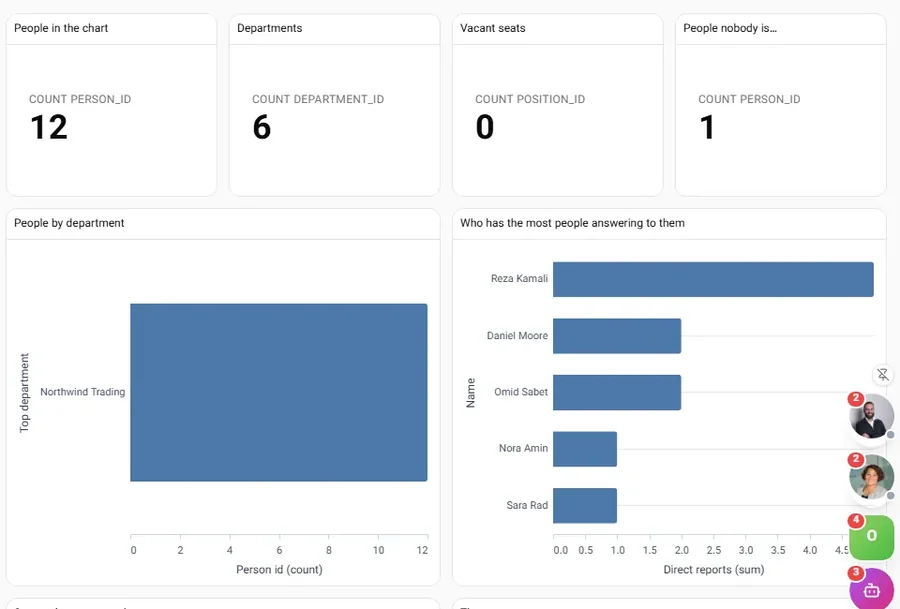900x609 pixels.
Task: Click the 'Nora Amin' axis label
Action: click(523, 448)
